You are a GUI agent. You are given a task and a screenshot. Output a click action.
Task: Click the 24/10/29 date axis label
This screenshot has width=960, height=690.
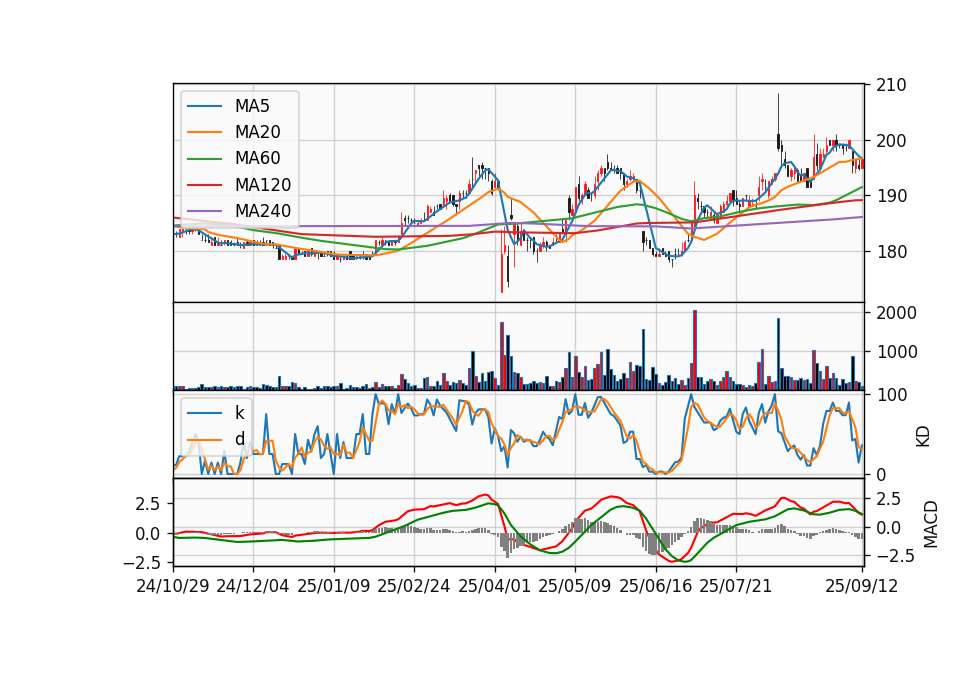coord(173,586)
